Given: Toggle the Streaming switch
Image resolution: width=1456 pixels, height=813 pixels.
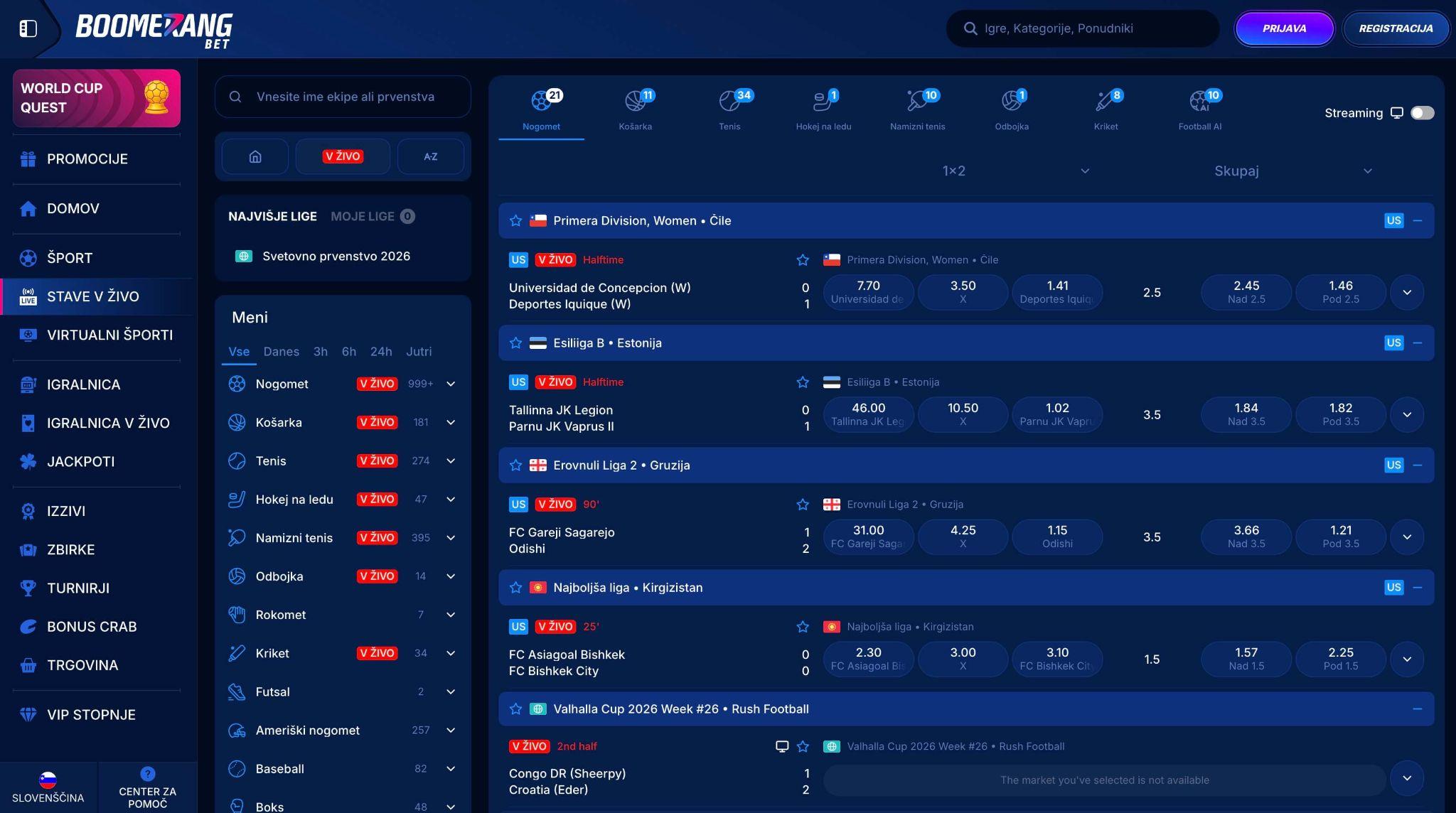Looking at the screenshot, I should 1422,113.
